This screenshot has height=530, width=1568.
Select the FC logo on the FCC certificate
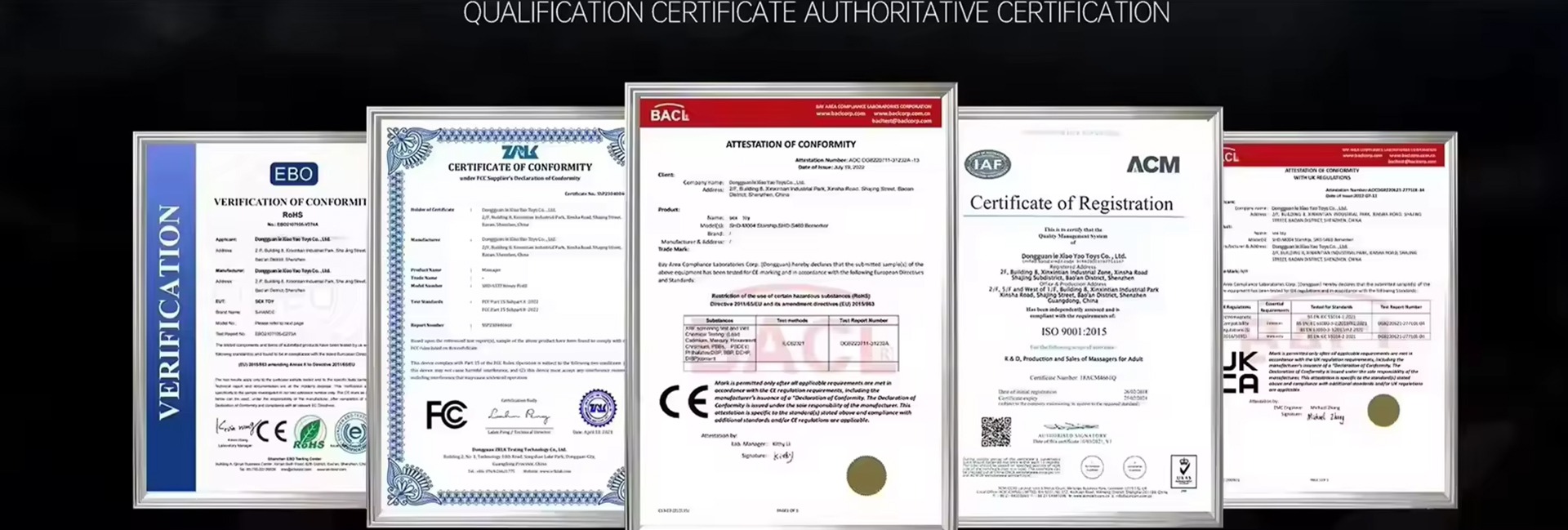click(447, 415)
